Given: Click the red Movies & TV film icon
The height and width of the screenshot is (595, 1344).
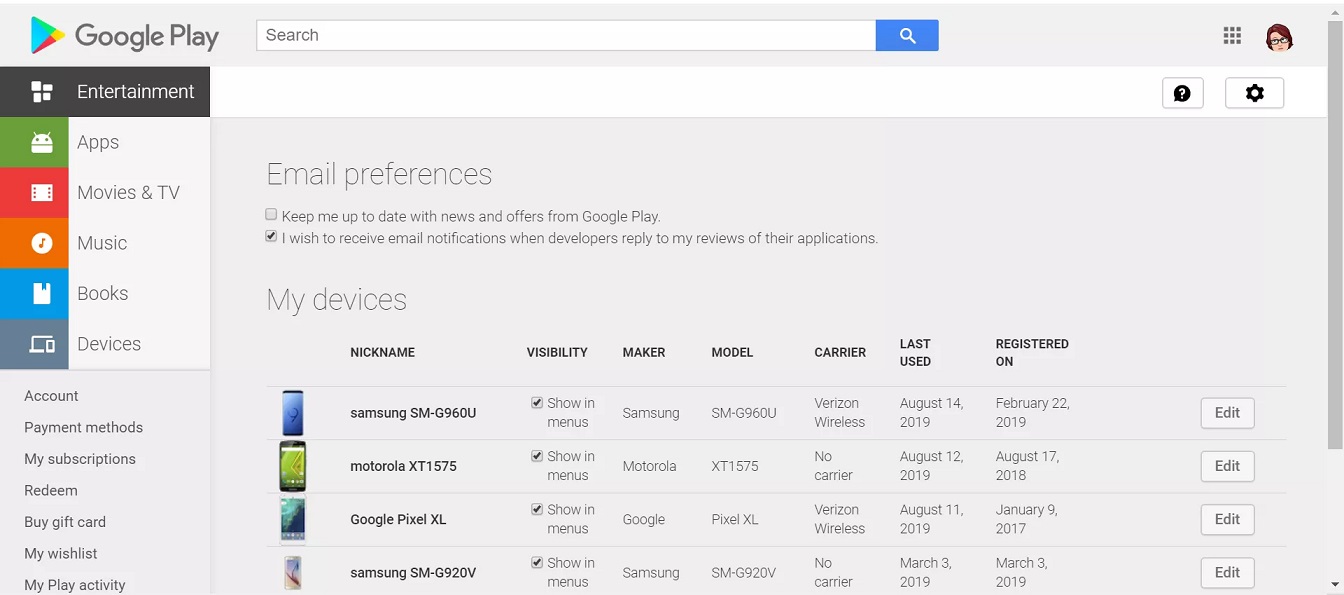Looking at the screenshot, I should [x=41, y=193].
